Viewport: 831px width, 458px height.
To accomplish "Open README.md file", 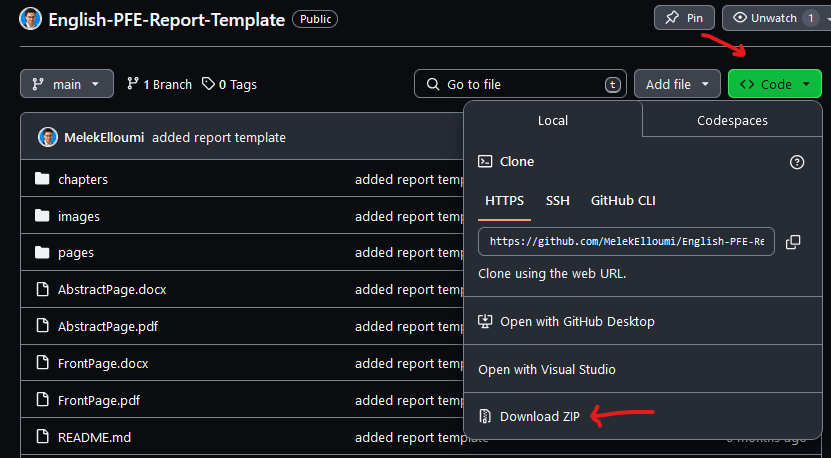I will click(94, 437).
